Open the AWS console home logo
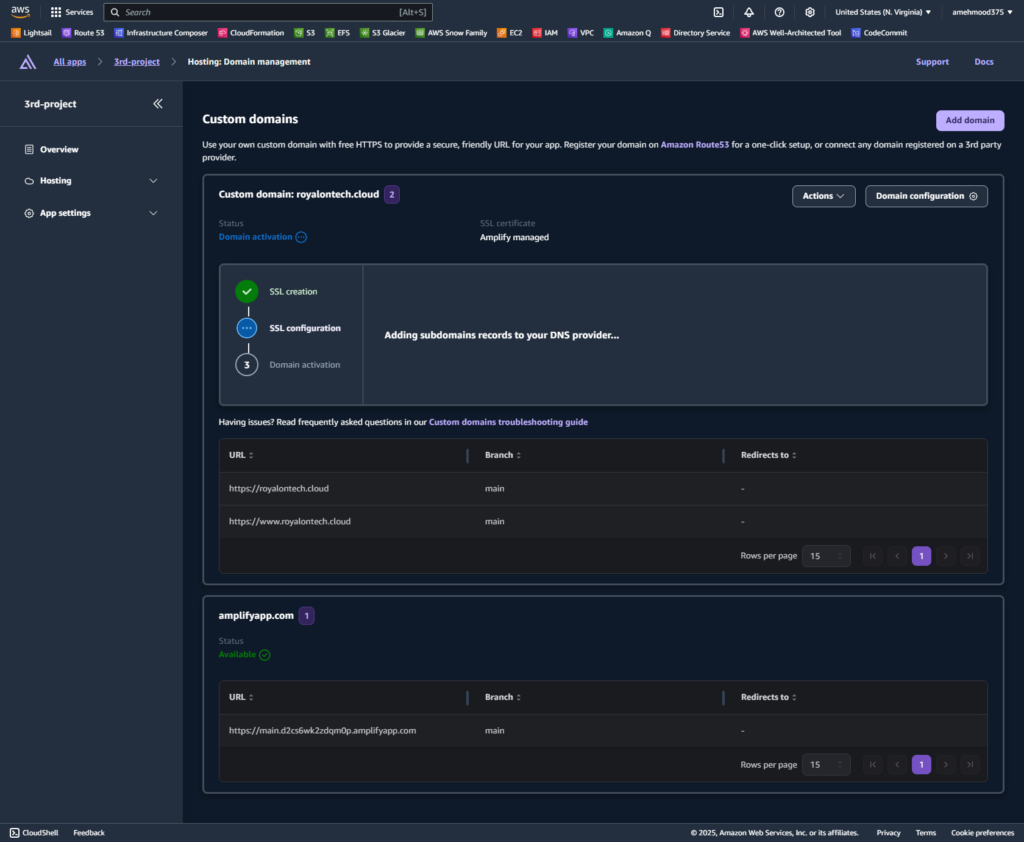This screenshot has width=1024, height=842. click(20, 12)
